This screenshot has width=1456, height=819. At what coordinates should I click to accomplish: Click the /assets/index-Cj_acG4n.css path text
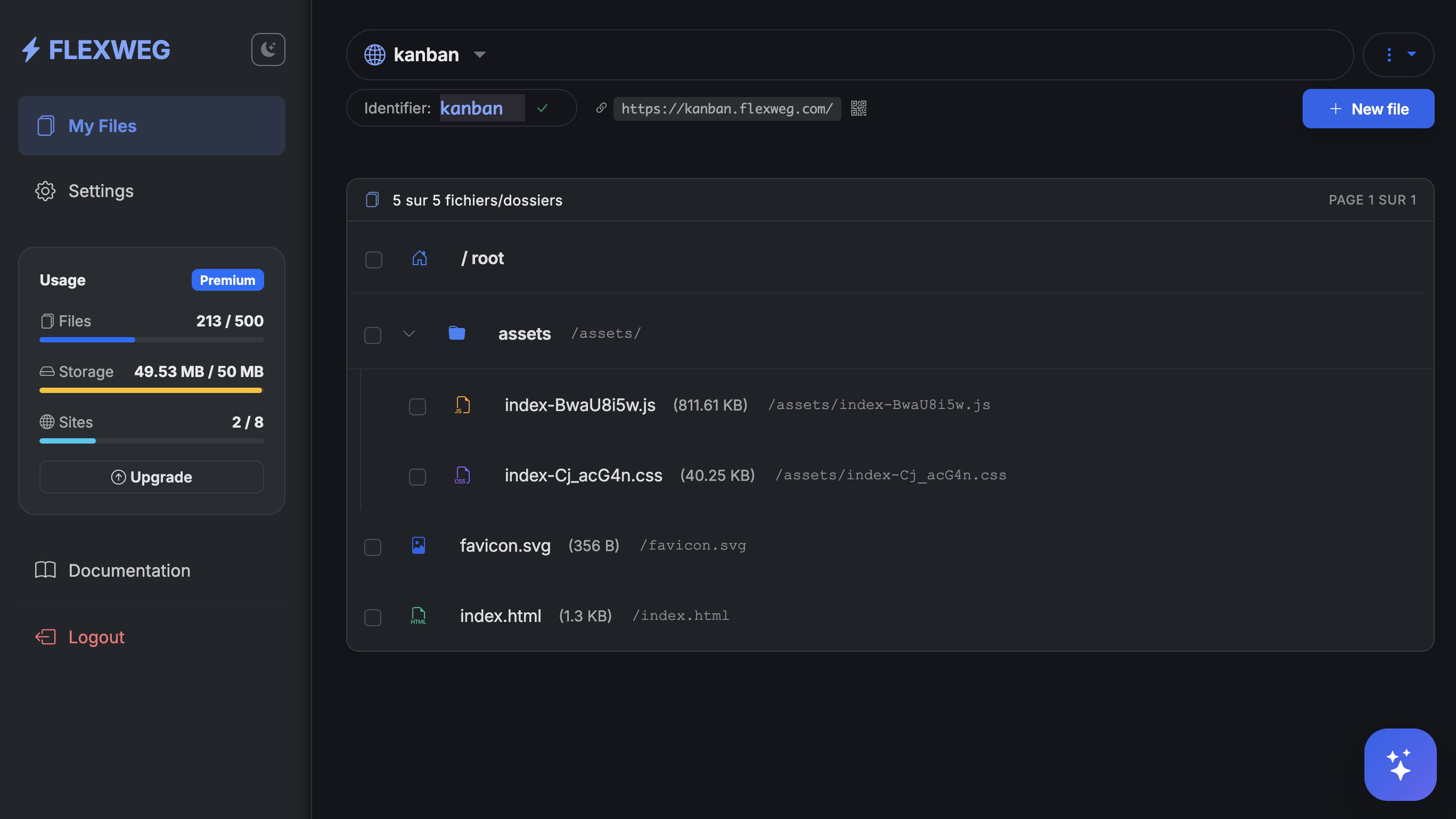(891, 476)
